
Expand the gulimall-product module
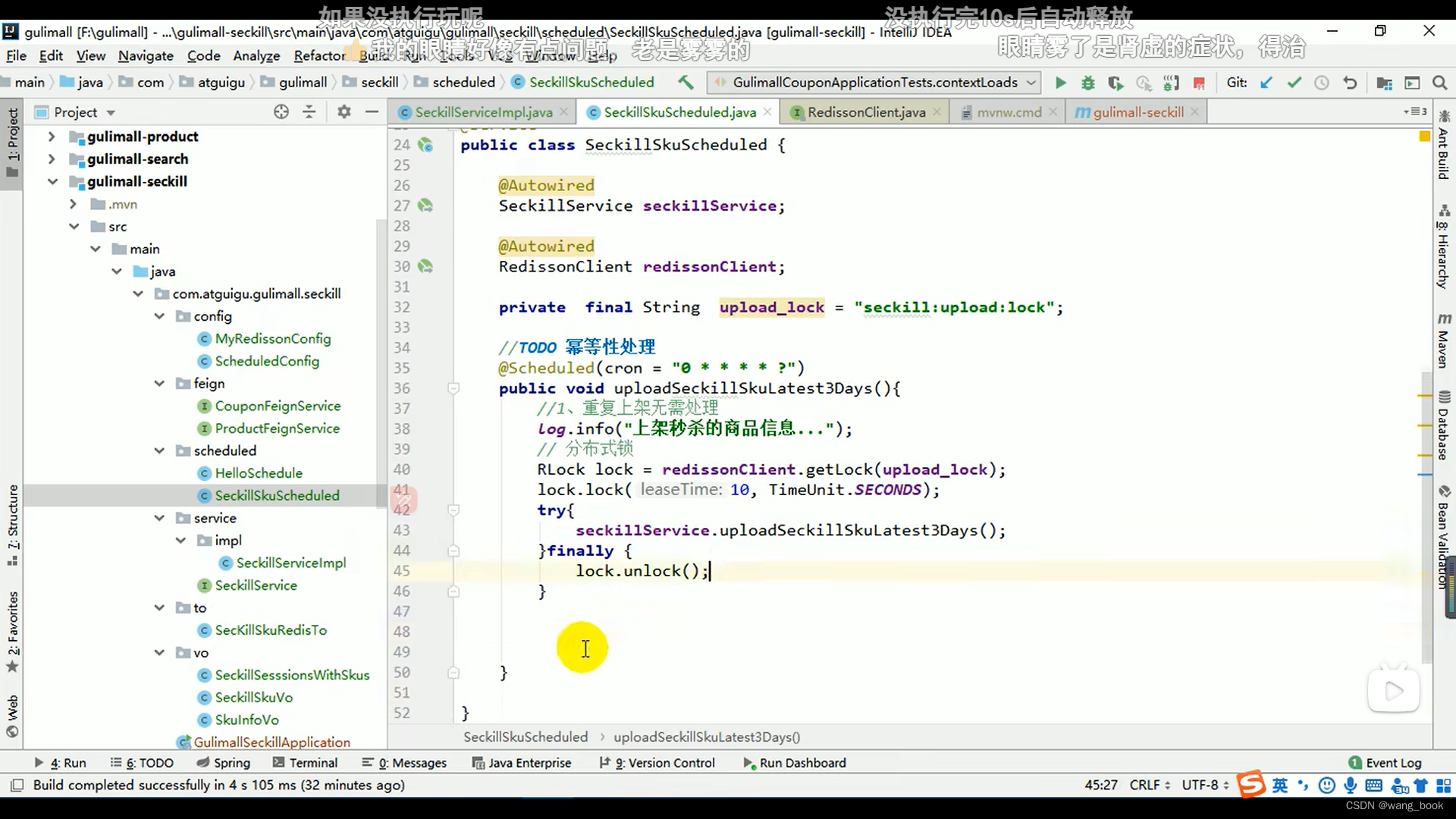pos(52,136)
